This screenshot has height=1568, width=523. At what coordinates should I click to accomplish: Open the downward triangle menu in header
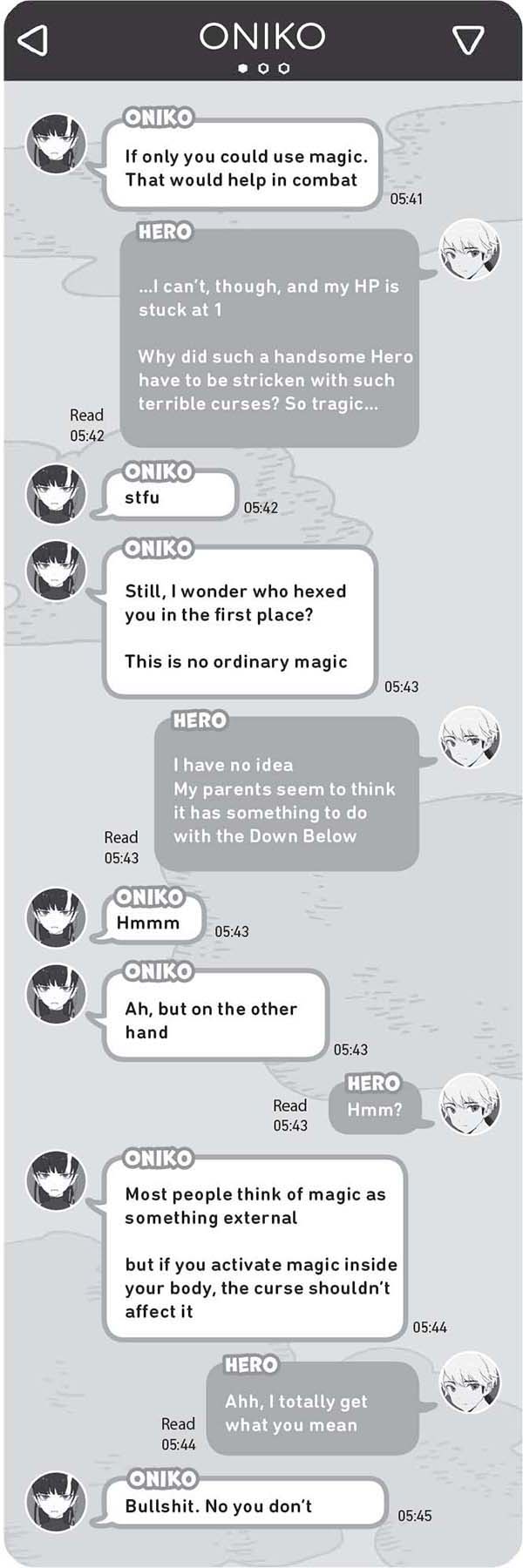pyautogui.click(x=468, y=40)
